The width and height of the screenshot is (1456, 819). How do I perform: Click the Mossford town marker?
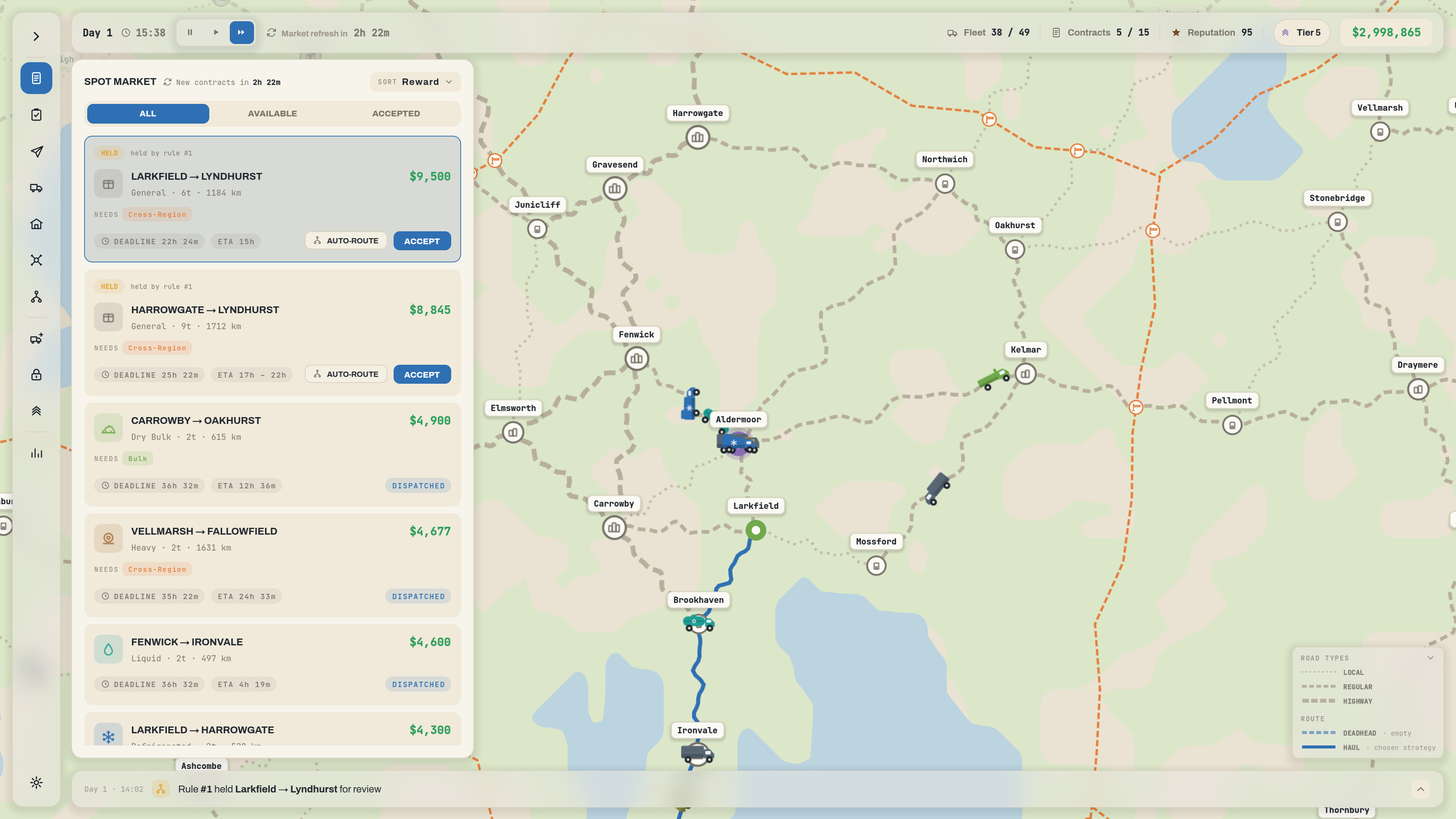(877, 566)
